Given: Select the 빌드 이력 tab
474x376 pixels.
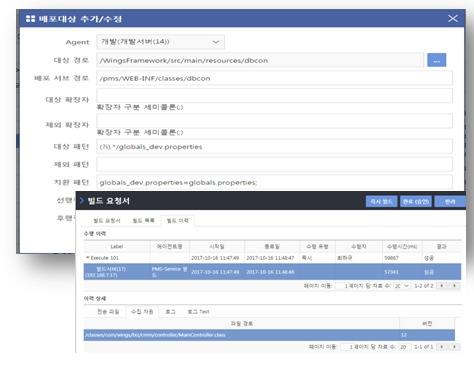Looking at the screenshot, I should tap(178, 221).
